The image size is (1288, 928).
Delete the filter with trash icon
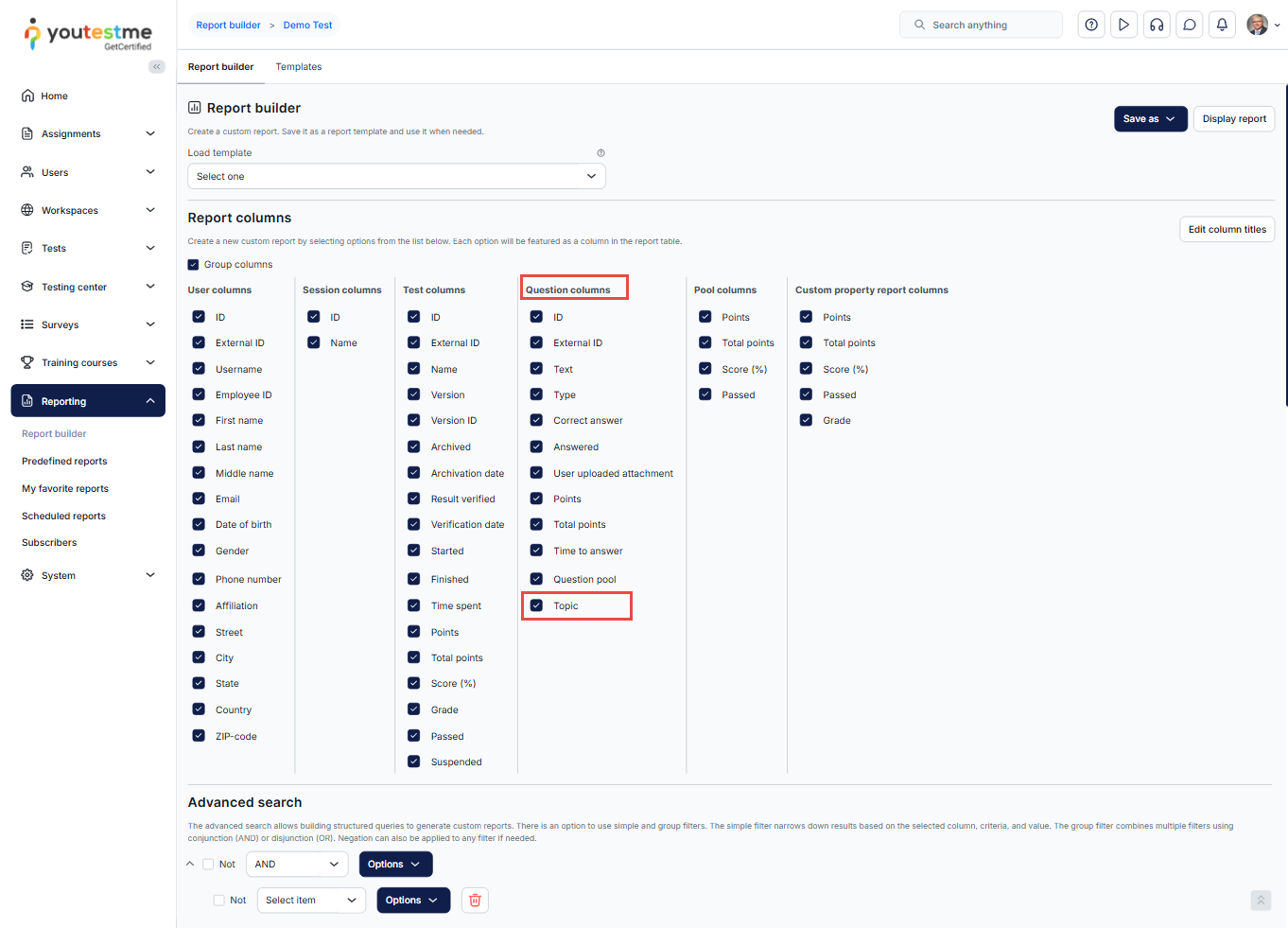475,901
